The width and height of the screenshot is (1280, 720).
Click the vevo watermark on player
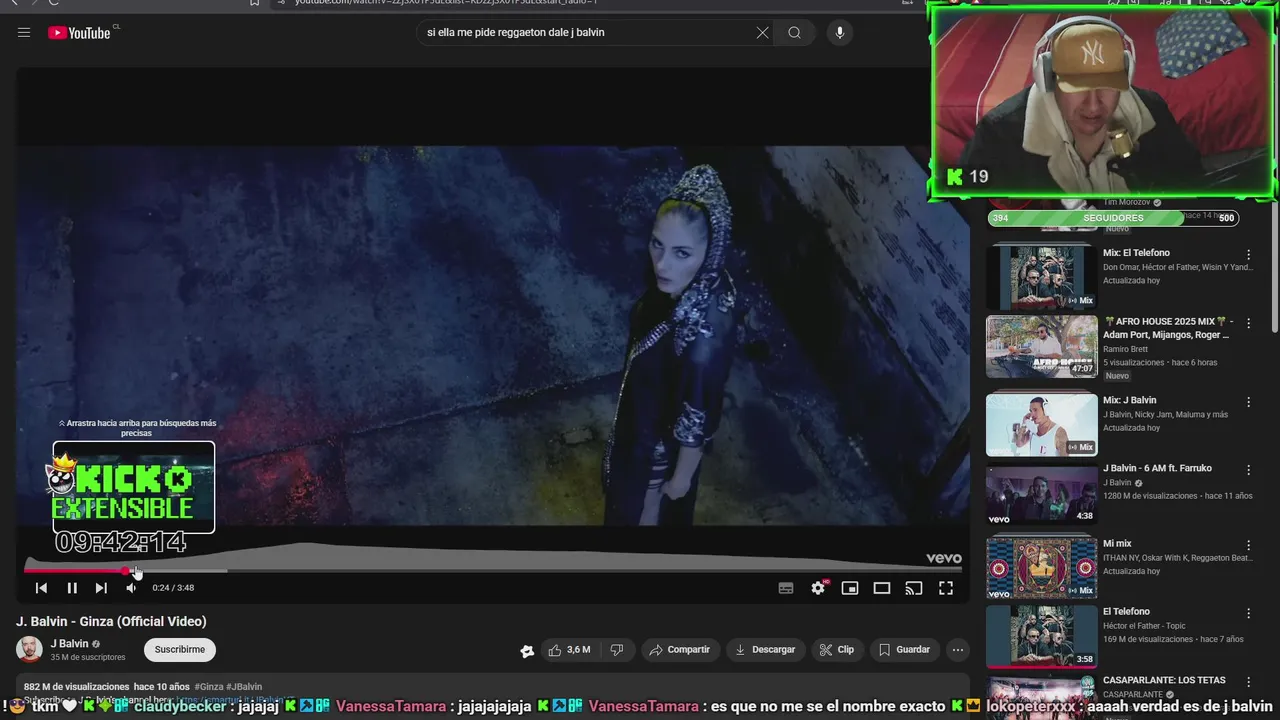point(943,559)
